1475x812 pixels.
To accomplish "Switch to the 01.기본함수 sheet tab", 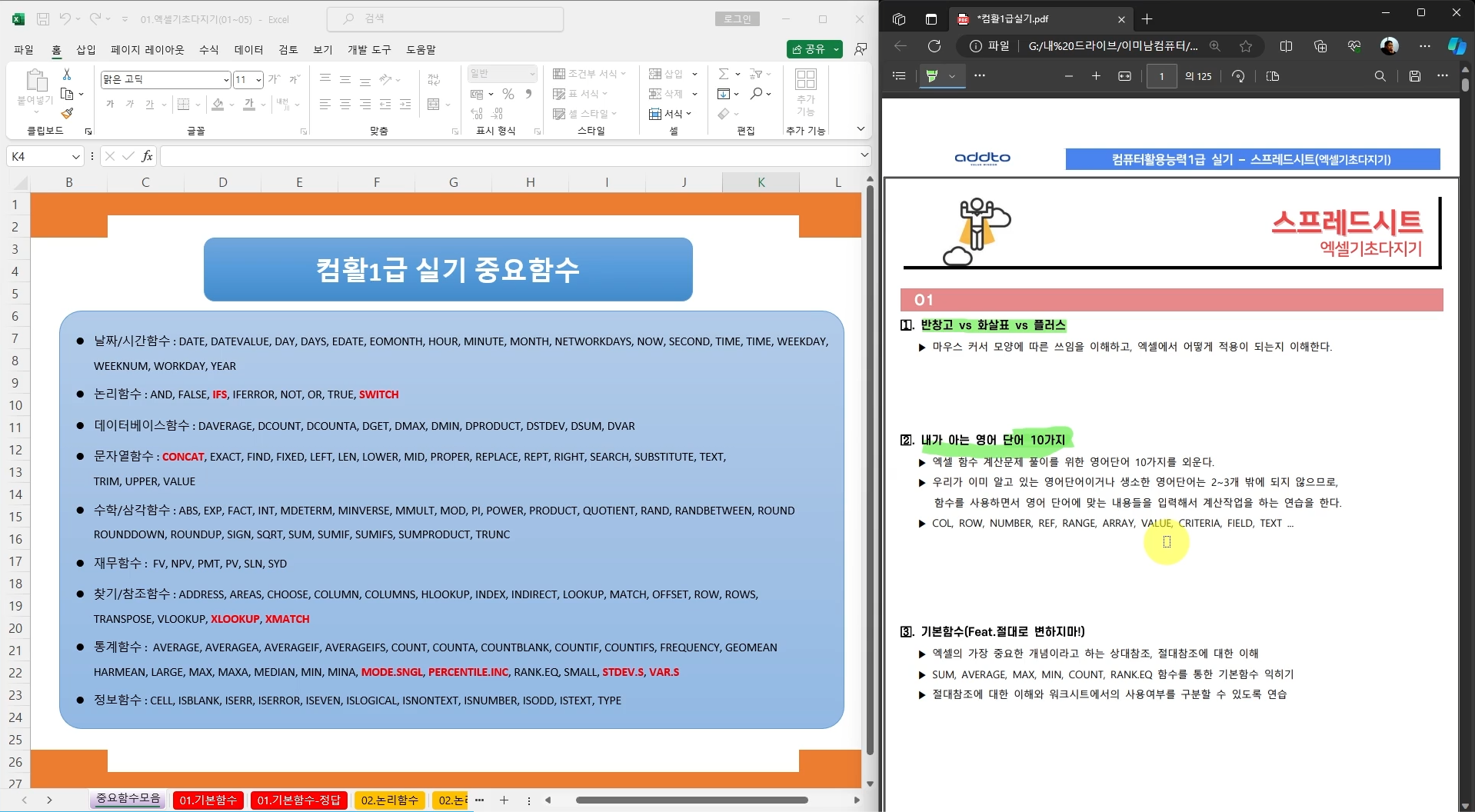I will tap(208, 800).
